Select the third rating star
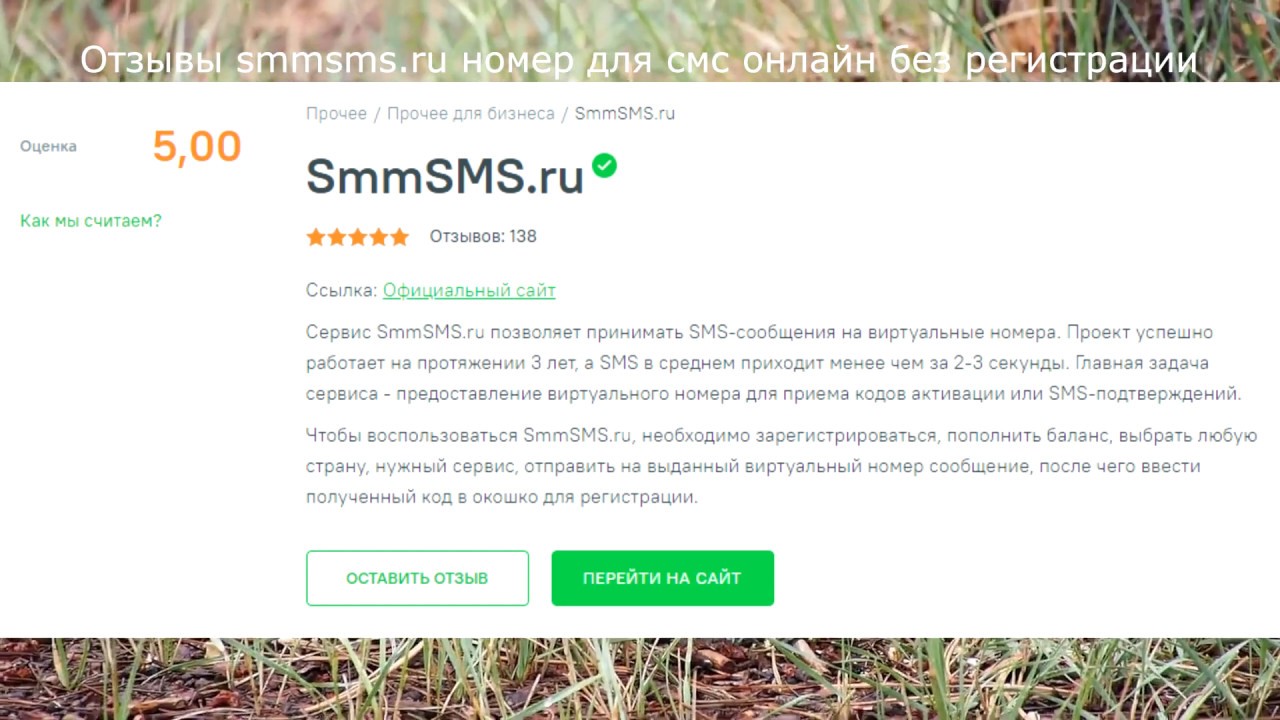The width and height of the screenshot is (1280, 720). click(358, 237)
